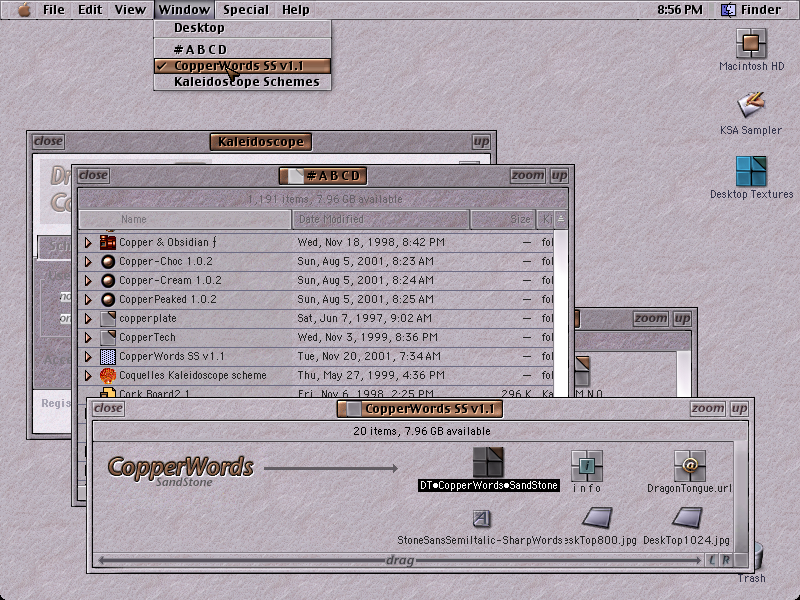
Task: Click zoom button on the window behind at right
Action: pos(651,319)
